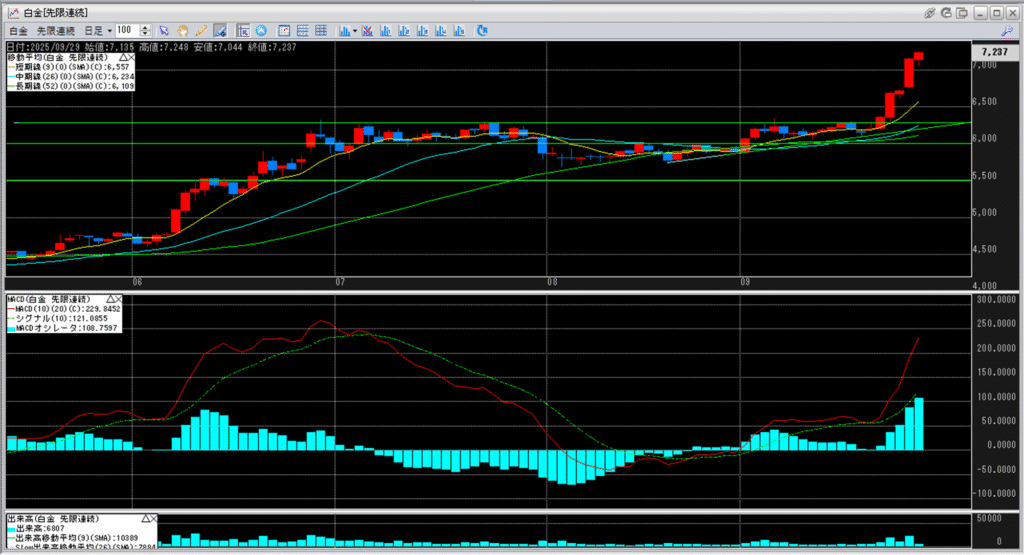Click the round blue circle toolbar icon
This screenshot has height=555, width=1024.
coord(261,31)
